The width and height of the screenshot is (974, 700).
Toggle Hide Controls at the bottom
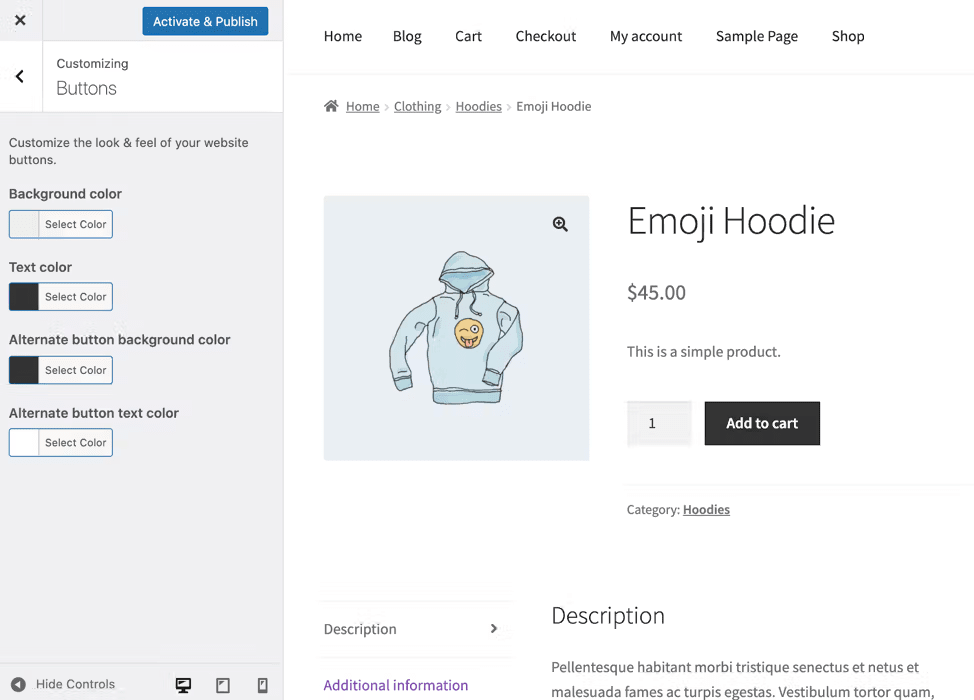(x=63, y=684)
